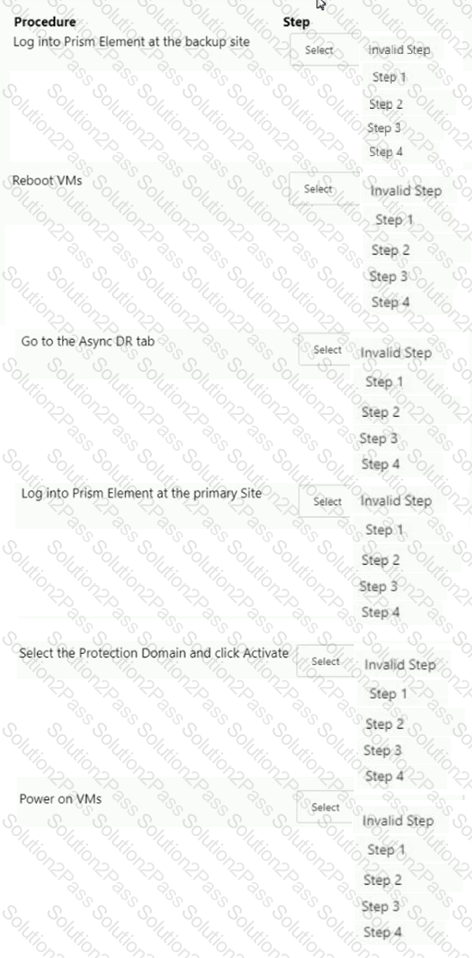Choose Step 3 for Protection Domain Activate
The width and height of the screenshot is (472, 958).
click(382, 750)
